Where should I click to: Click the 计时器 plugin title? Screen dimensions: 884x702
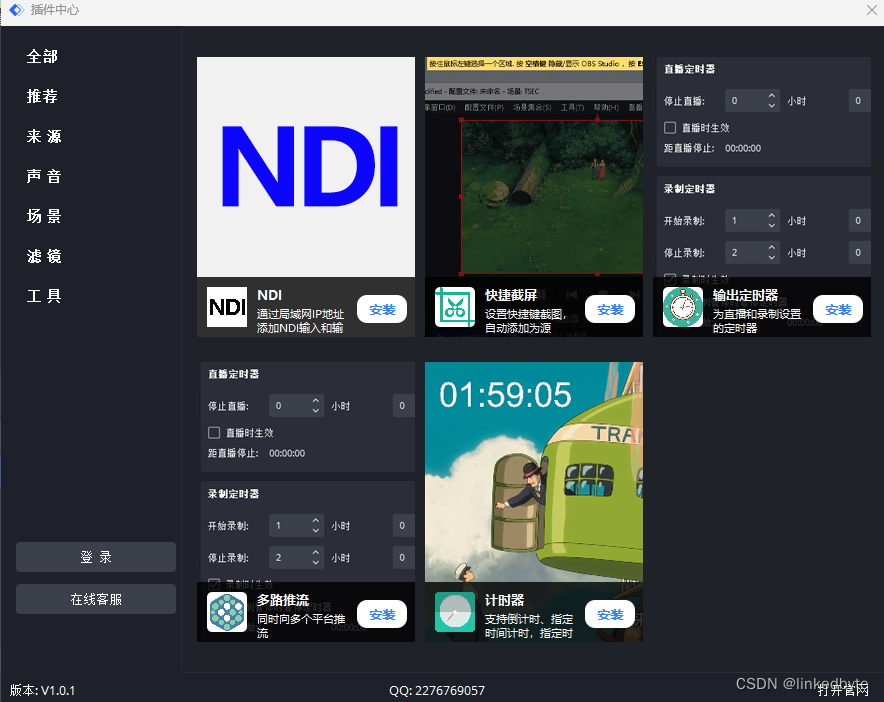(505, 601)
